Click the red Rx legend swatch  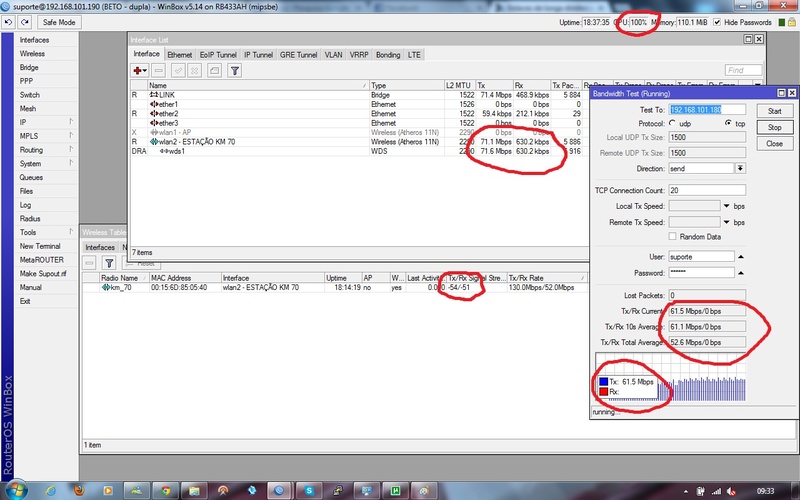(604, 392)
